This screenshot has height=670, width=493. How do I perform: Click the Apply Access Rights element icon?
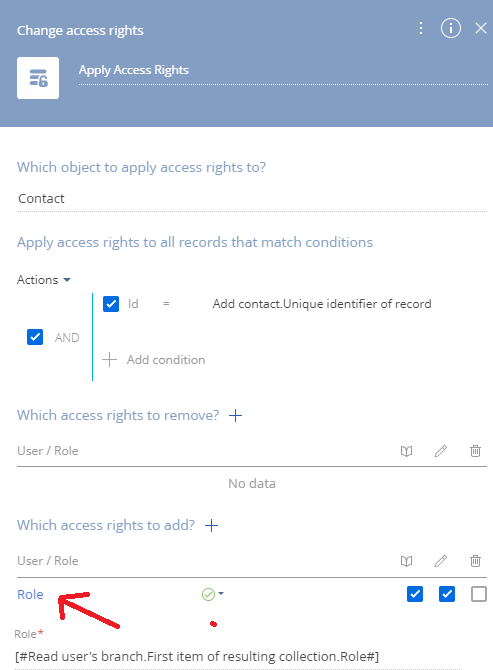(x=38, y=78)
